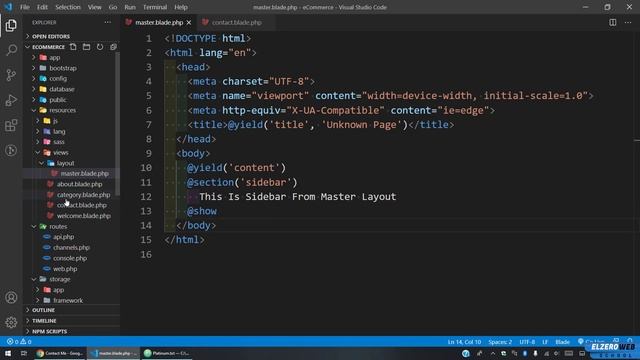
Task: Switch to contact.blade.php tab
Action: 236,22
